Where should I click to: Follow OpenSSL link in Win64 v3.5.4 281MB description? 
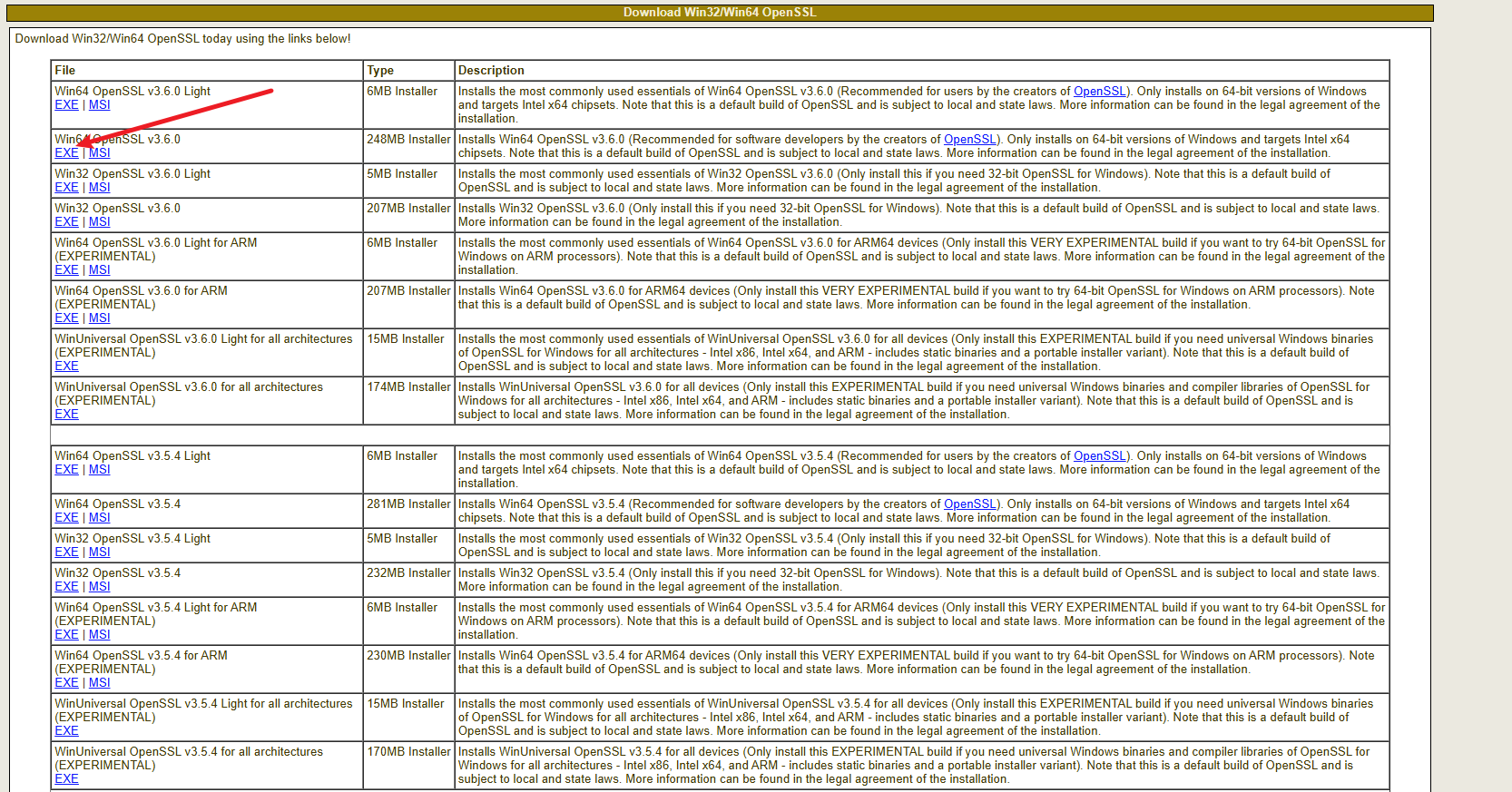(969, 504)
